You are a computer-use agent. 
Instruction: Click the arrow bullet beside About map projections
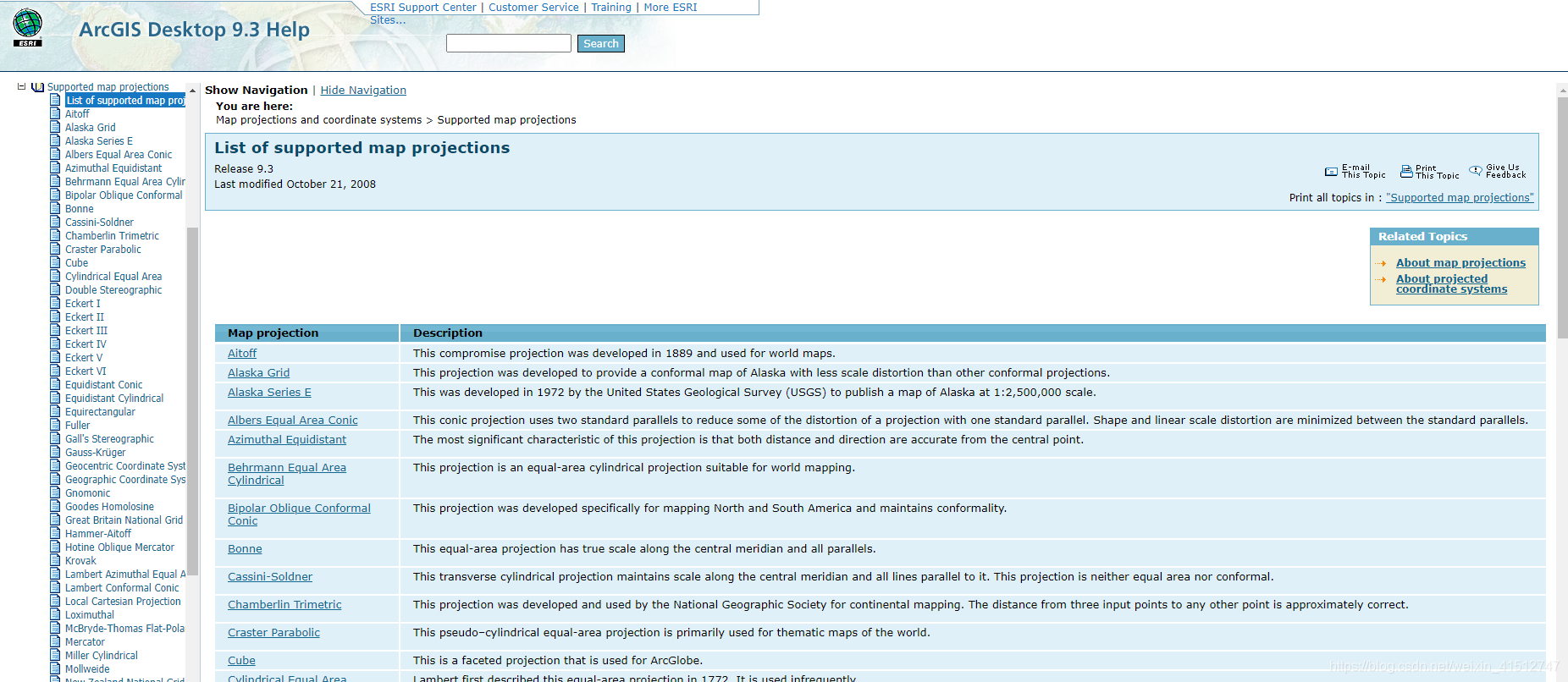pyautogui.click(x=1381, y=263)
